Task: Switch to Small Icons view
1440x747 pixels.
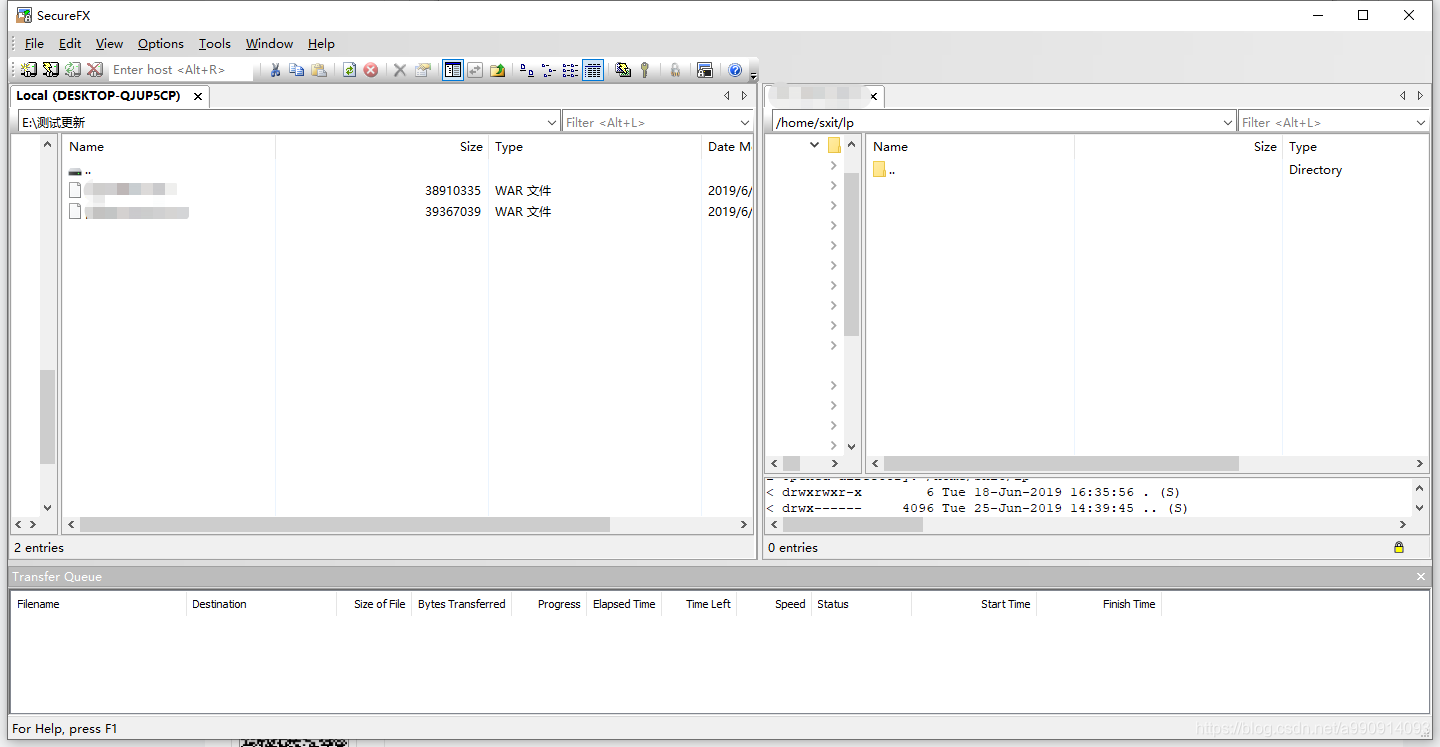Action: (549, 70)
